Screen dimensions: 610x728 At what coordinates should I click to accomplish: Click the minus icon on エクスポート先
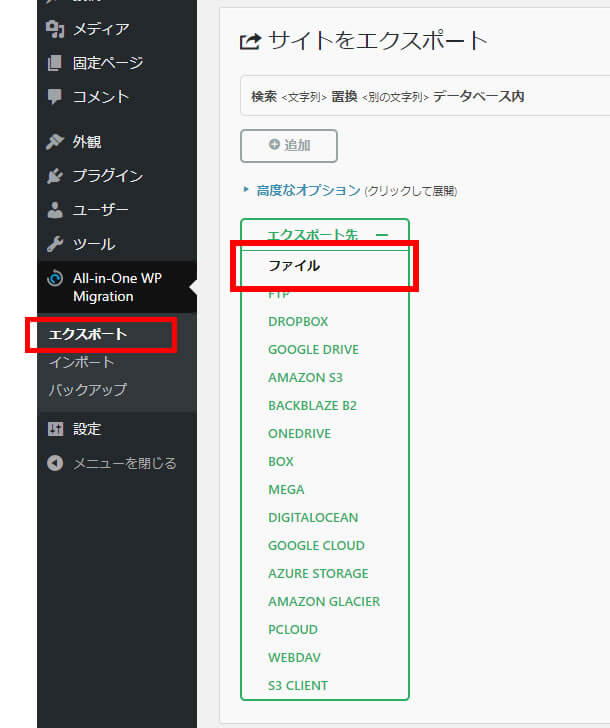click(x=382, y=235)
